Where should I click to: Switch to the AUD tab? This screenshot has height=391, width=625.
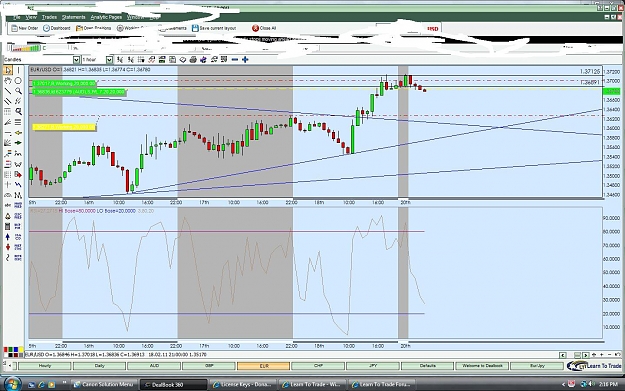tap(154, 366)
